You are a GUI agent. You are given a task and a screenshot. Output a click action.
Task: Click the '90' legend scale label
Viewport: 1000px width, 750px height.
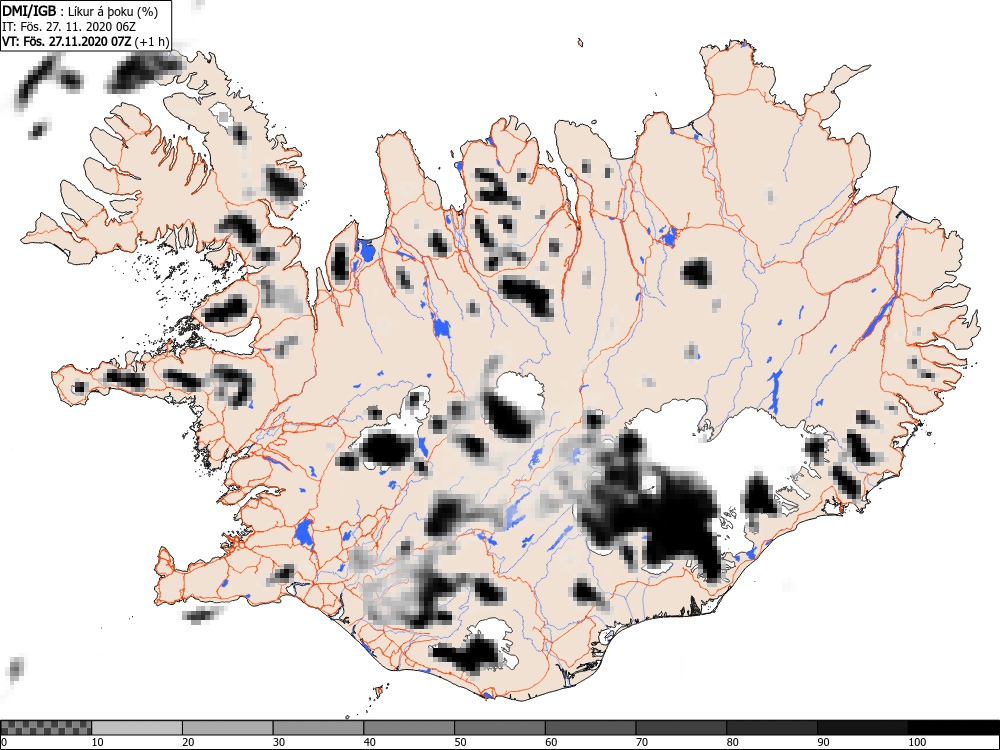[x=823, y=742]
